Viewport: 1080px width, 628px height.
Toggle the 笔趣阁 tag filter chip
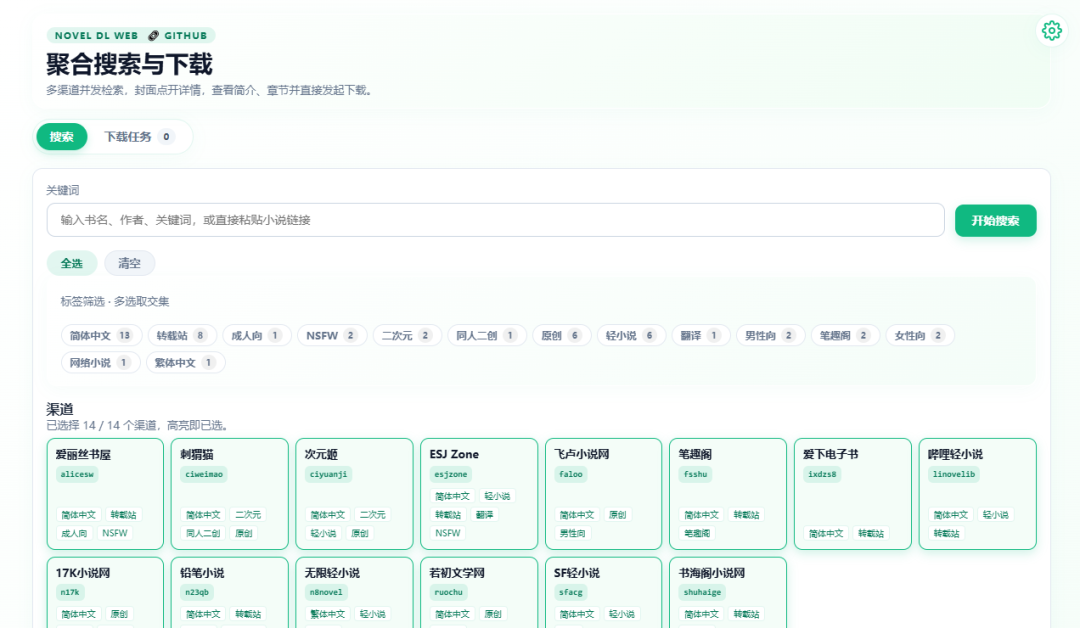pyautogui.click(x=844, y=336)
